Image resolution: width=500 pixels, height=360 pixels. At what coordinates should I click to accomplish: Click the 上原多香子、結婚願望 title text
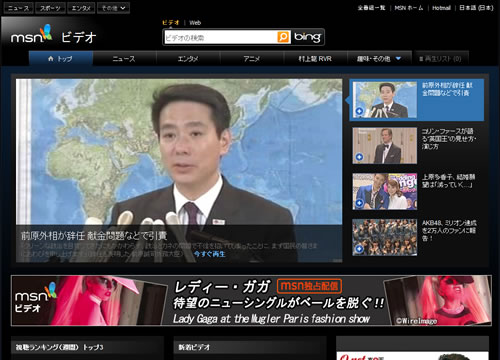(x=448, y=181)
